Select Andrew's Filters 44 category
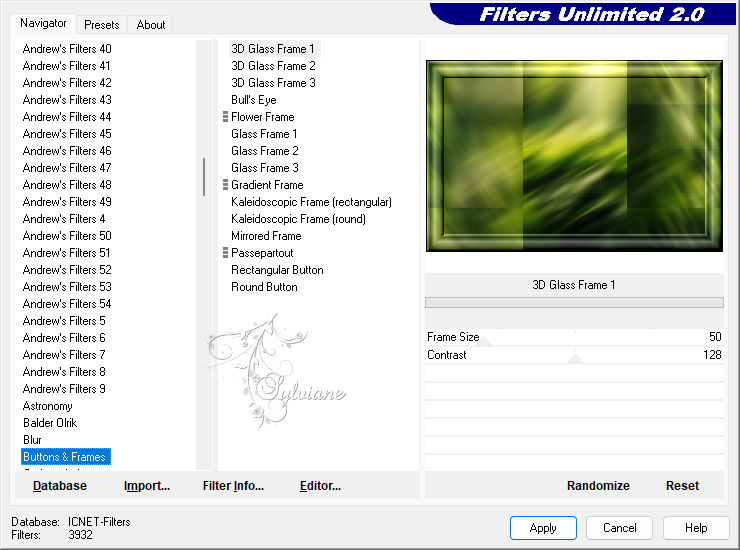The width and height of the screenshot is (740, 550). (x=67, y=117)
